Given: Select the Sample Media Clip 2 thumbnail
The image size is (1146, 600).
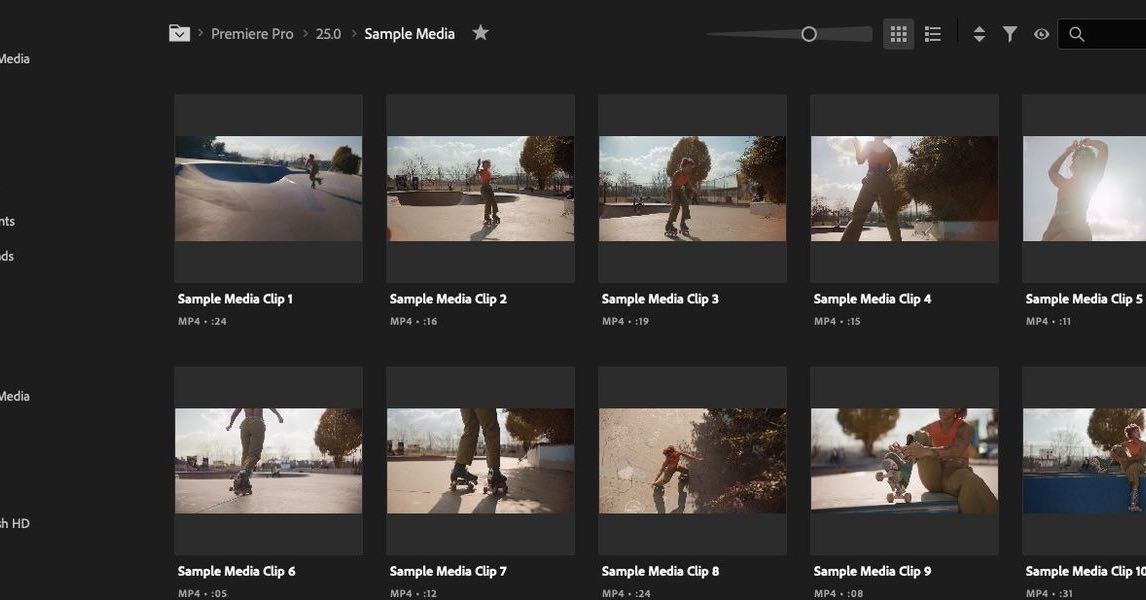Looking at the screenshot, I should click(x=480, y=189).
